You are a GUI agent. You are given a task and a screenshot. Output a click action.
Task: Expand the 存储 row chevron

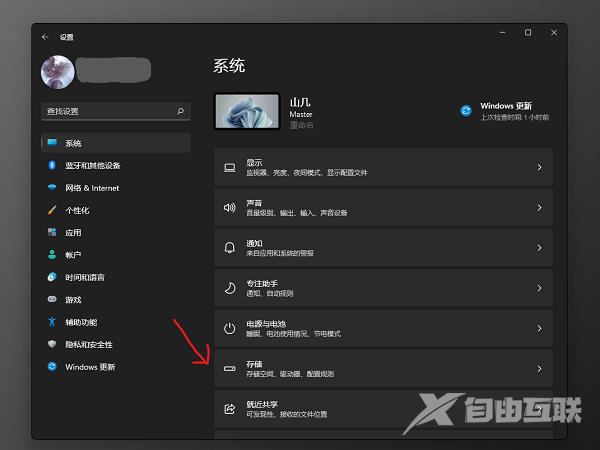[539, 369]
